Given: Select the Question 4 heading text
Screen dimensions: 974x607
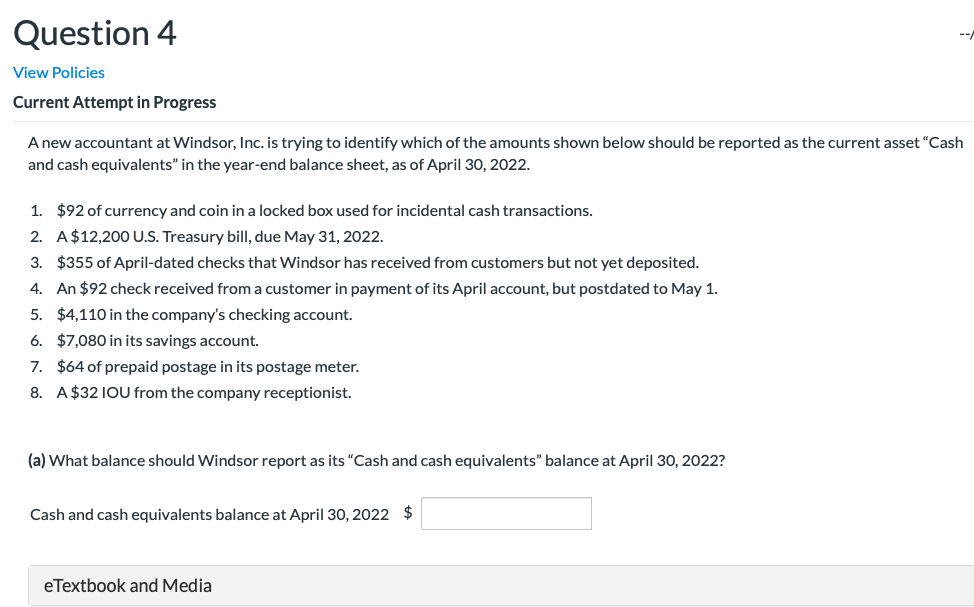Looking at the screenshot, I should pos(95,33).
